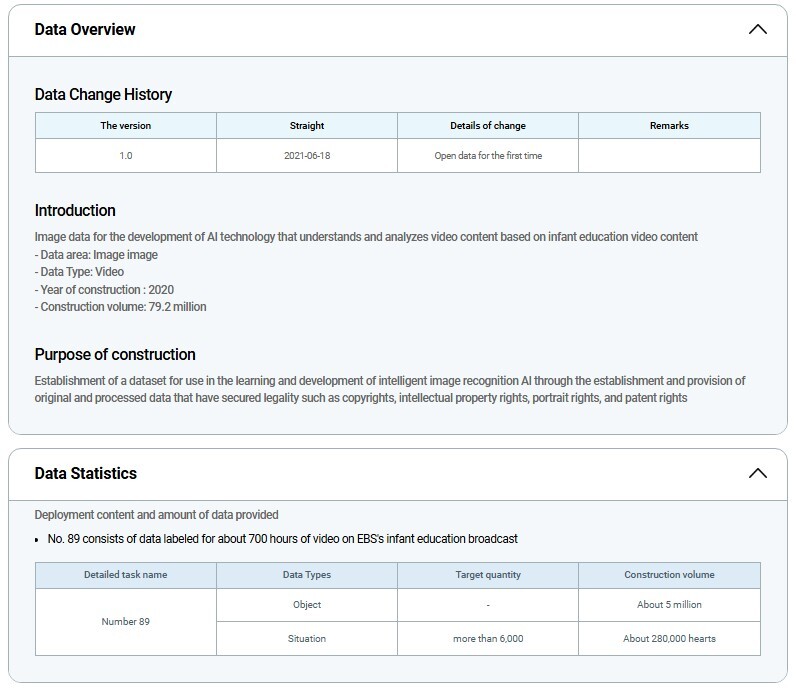Click 'The version' column header
796x689 pixels.
(x=126, y=125)
